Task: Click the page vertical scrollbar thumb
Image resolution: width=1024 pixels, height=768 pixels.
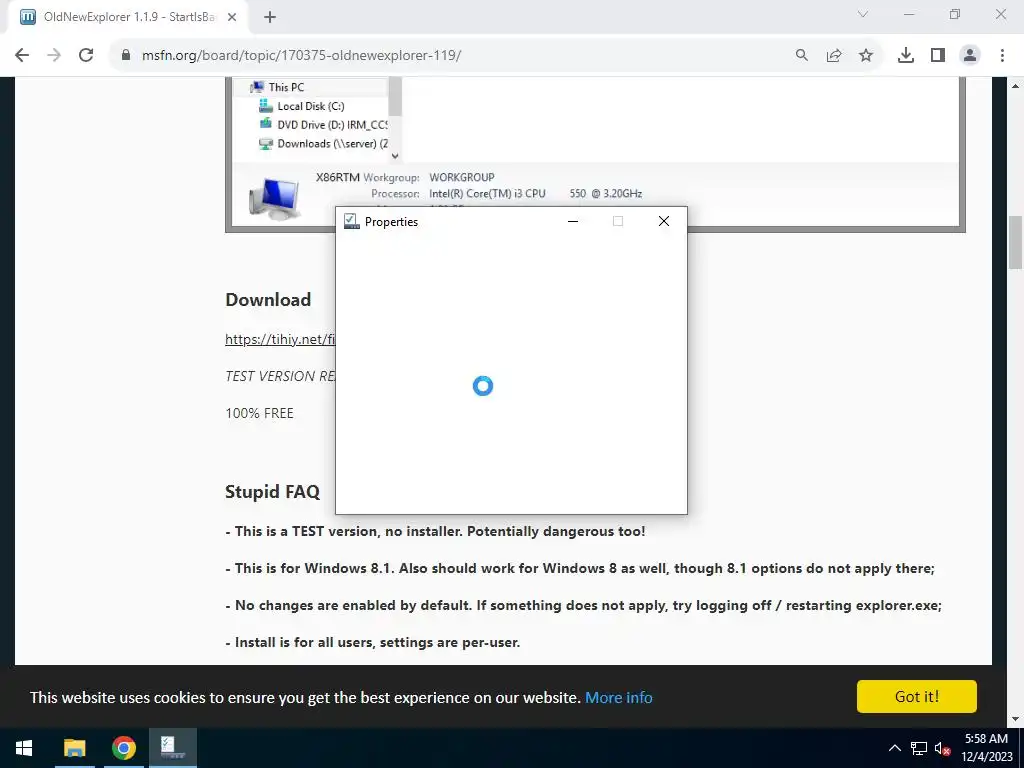Action: pyautogui.click(x=1015, y=242)
